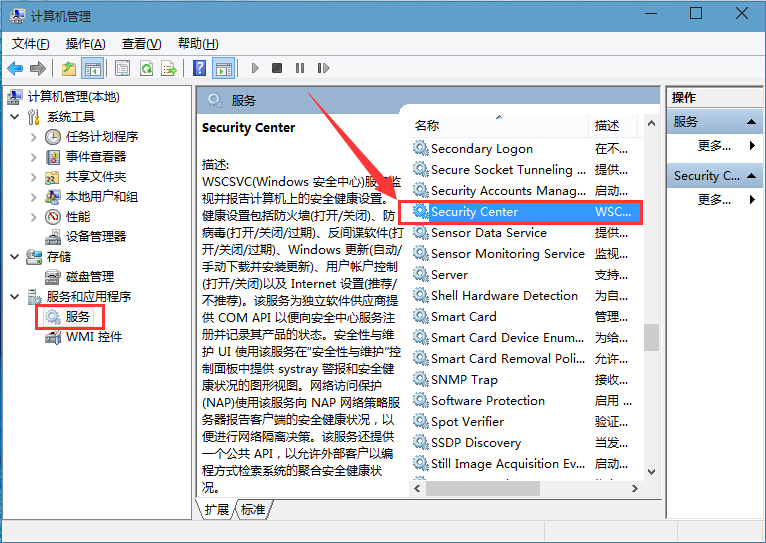Viewport: 766px width, 543px height.
Task: Click the Export List toolbar icon
Action: [169, 68]
